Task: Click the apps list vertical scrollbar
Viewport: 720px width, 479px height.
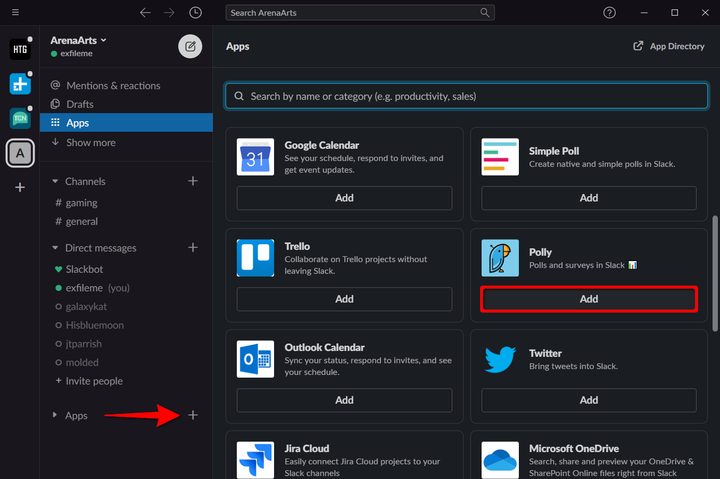Action: (x=715, y=273)
